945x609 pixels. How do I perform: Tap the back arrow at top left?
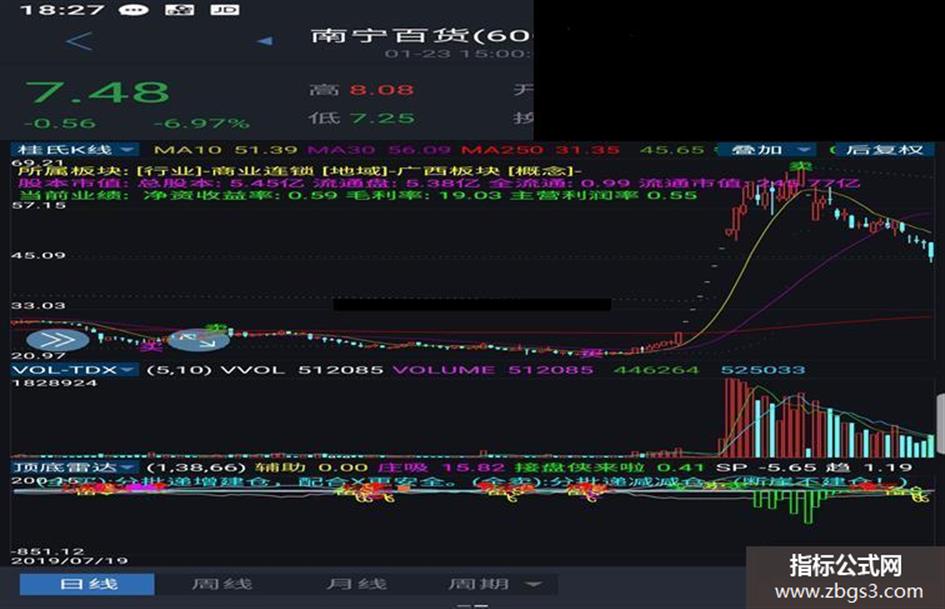(79, 41)
